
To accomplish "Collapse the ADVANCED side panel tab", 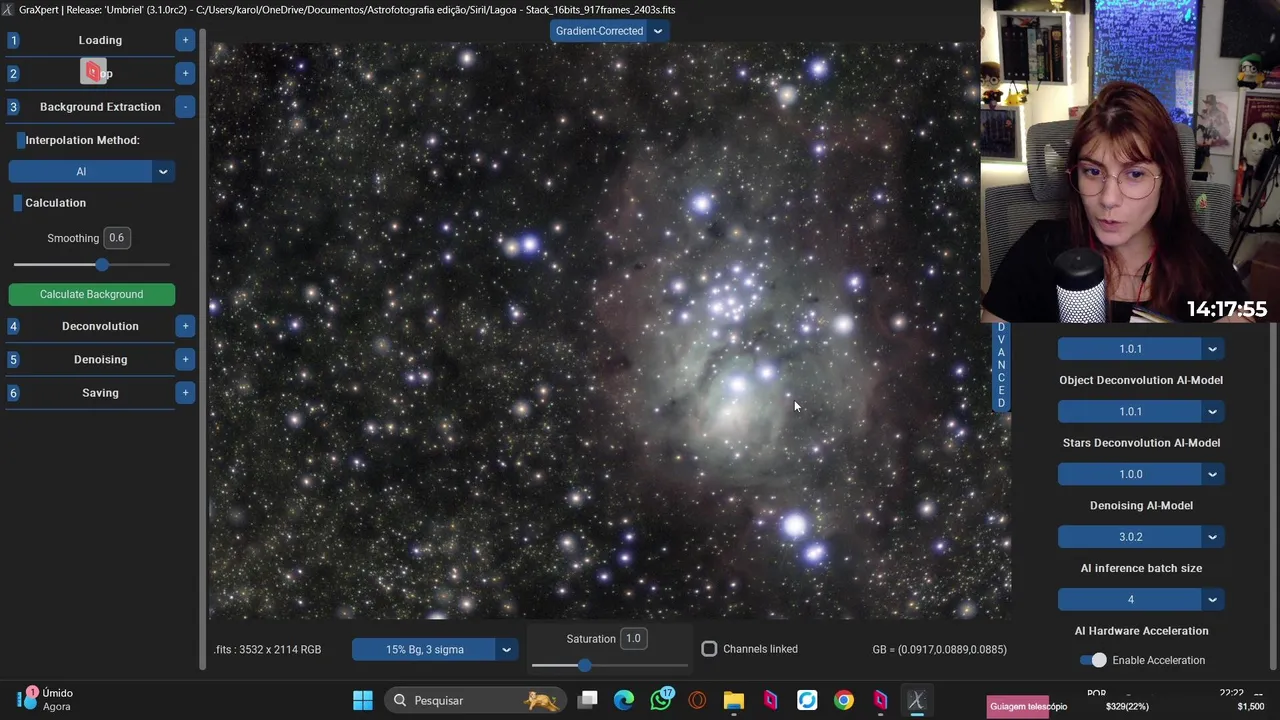I will (1001, 366).
